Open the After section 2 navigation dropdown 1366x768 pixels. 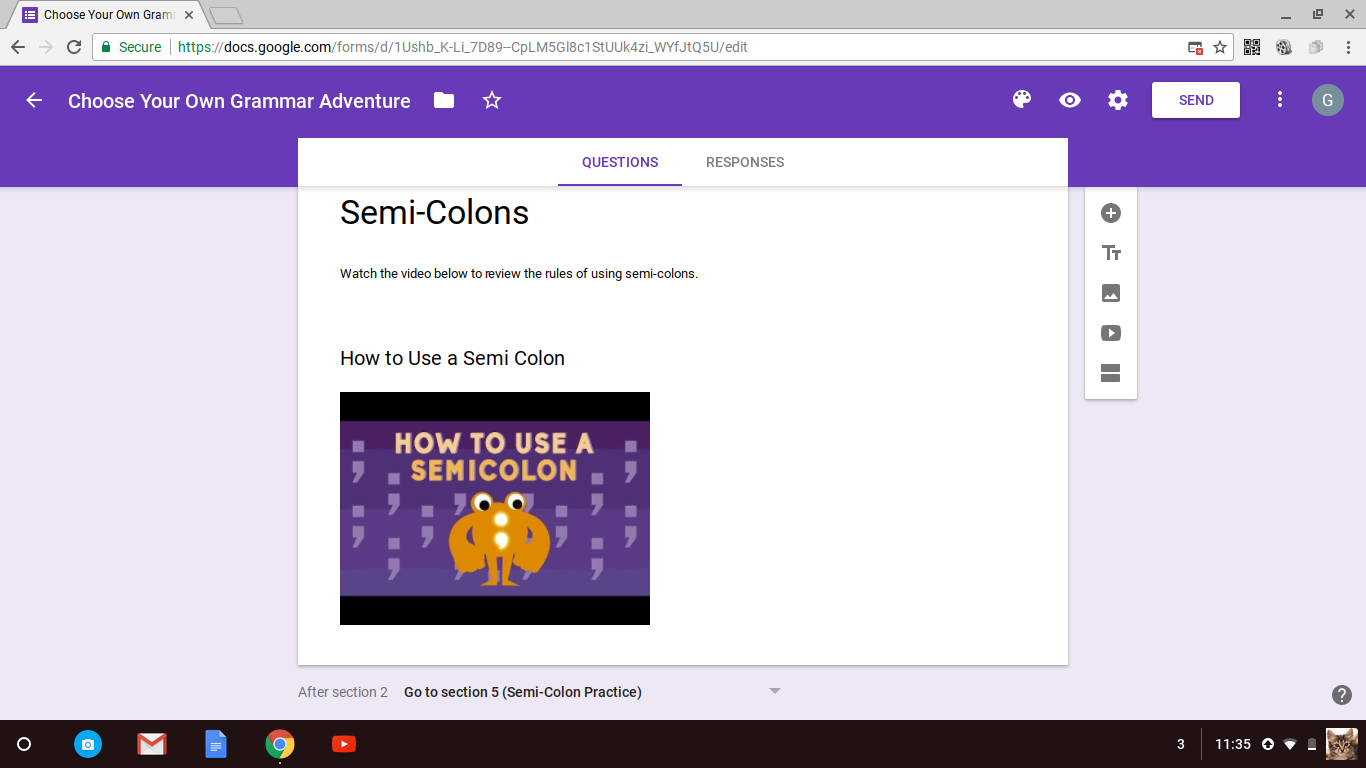pos(591,692)
